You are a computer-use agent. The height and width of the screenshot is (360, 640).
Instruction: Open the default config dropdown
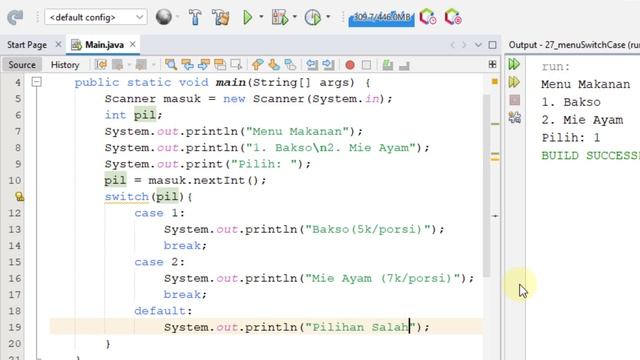96,17
